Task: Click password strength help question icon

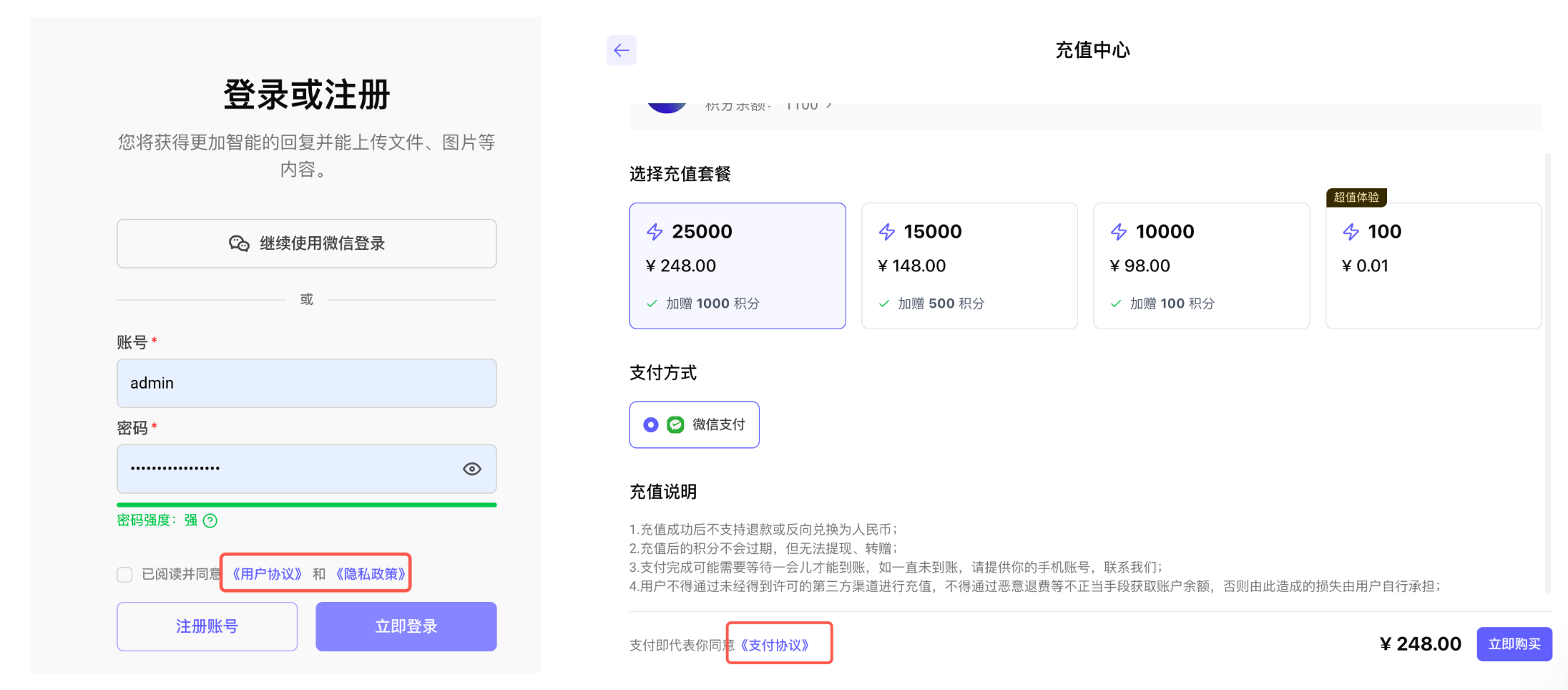Action: pyautogui.click(x=210, y=520)
